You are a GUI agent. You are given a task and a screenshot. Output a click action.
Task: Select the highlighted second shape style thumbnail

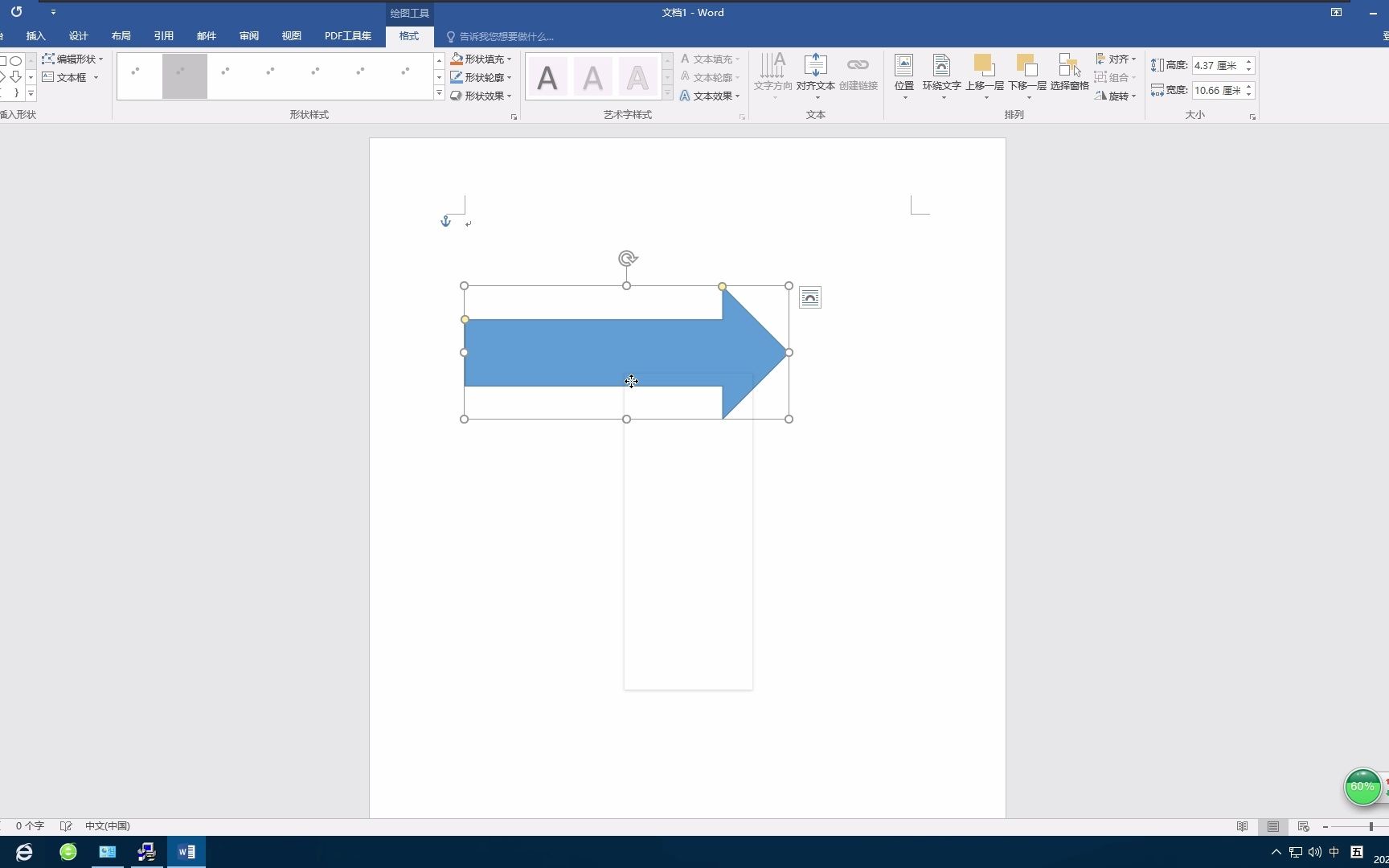(x=185, y=76)
